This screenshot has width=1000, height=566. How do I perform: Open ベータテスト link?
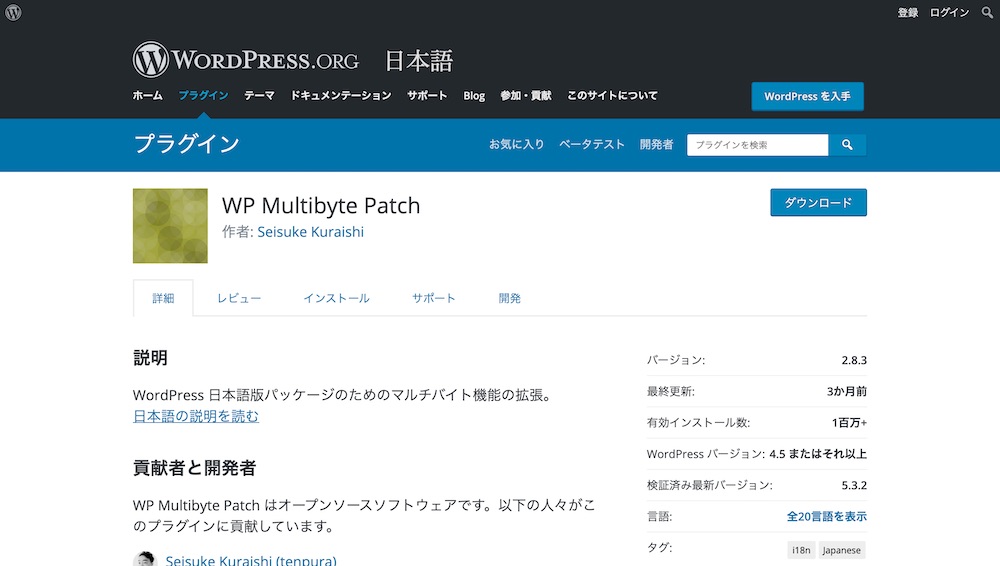point(591,144)
